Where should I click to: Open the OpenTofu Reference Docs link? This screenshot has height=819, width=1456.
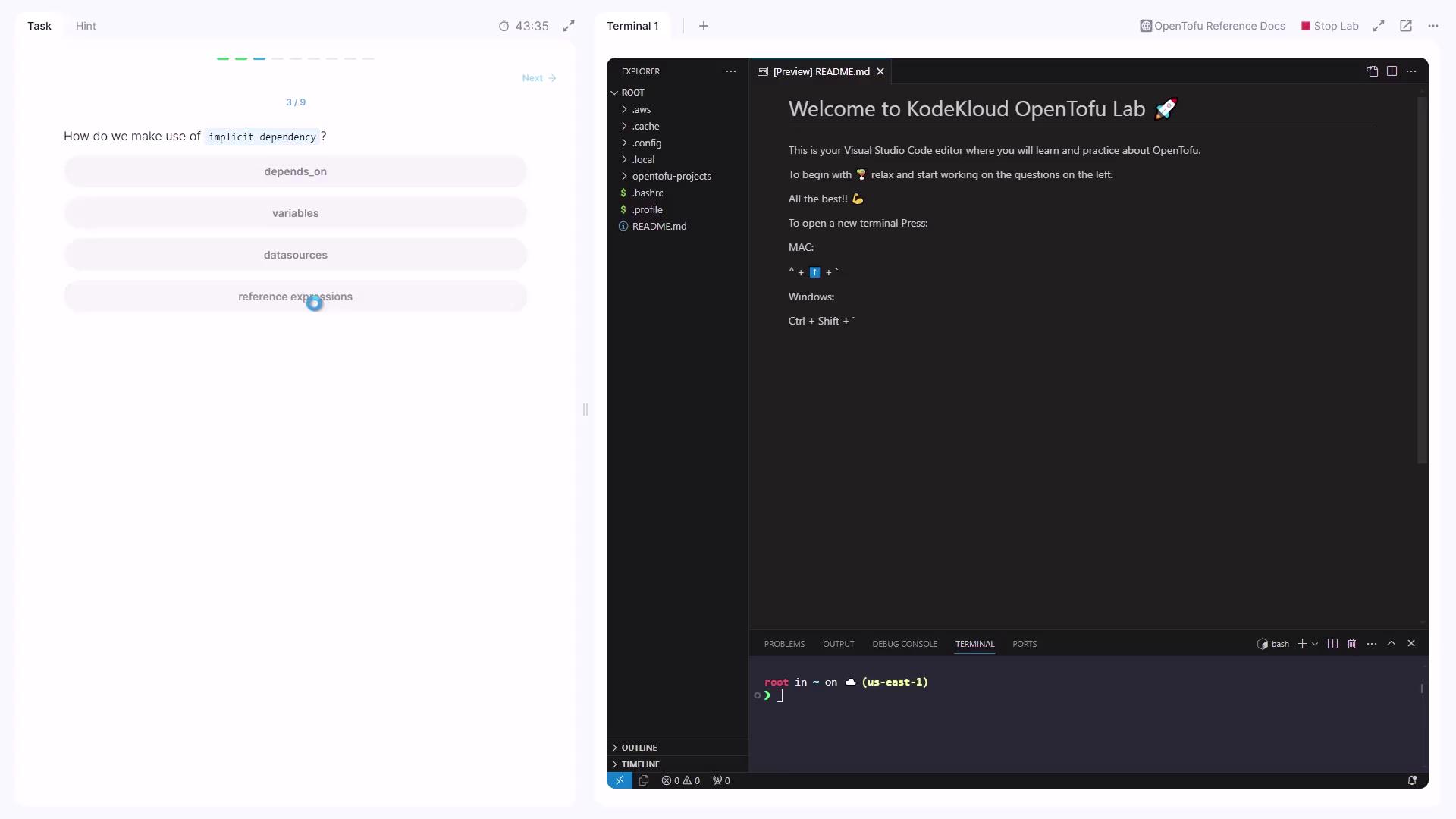coord(1213,26)
